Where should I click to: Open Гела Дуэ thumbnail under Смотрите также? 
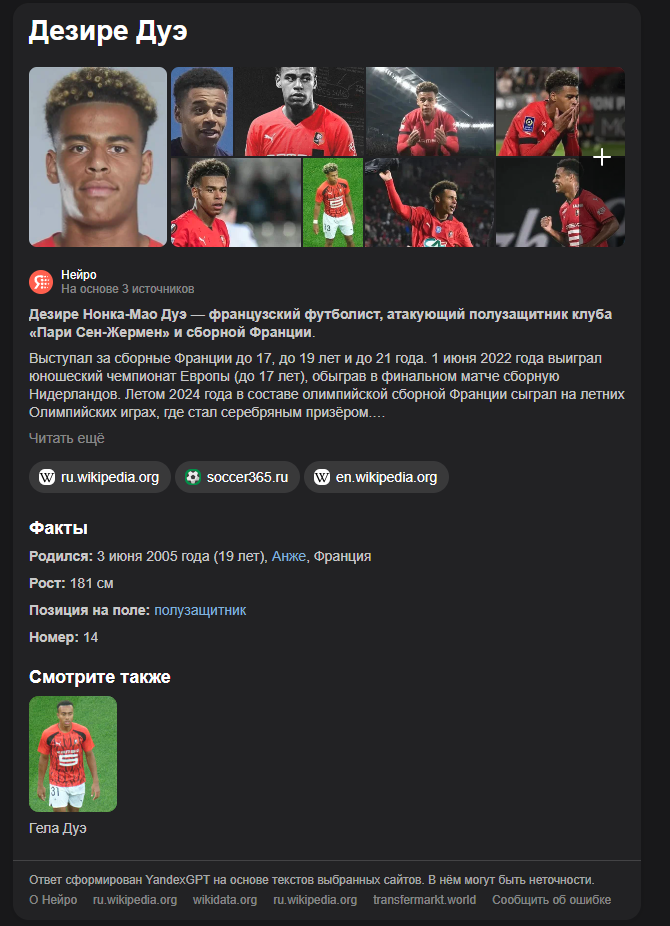pos(73,754)
